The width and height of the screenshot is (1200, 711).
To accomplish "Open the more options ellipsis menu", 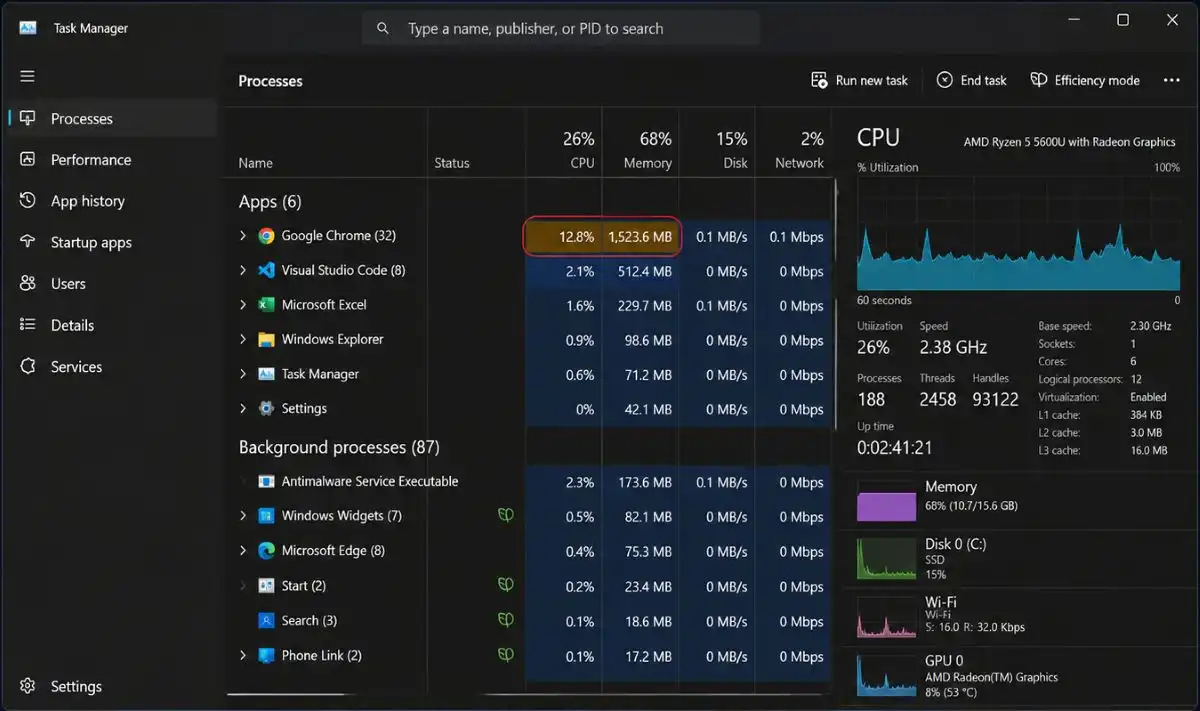I will 1172,80.
